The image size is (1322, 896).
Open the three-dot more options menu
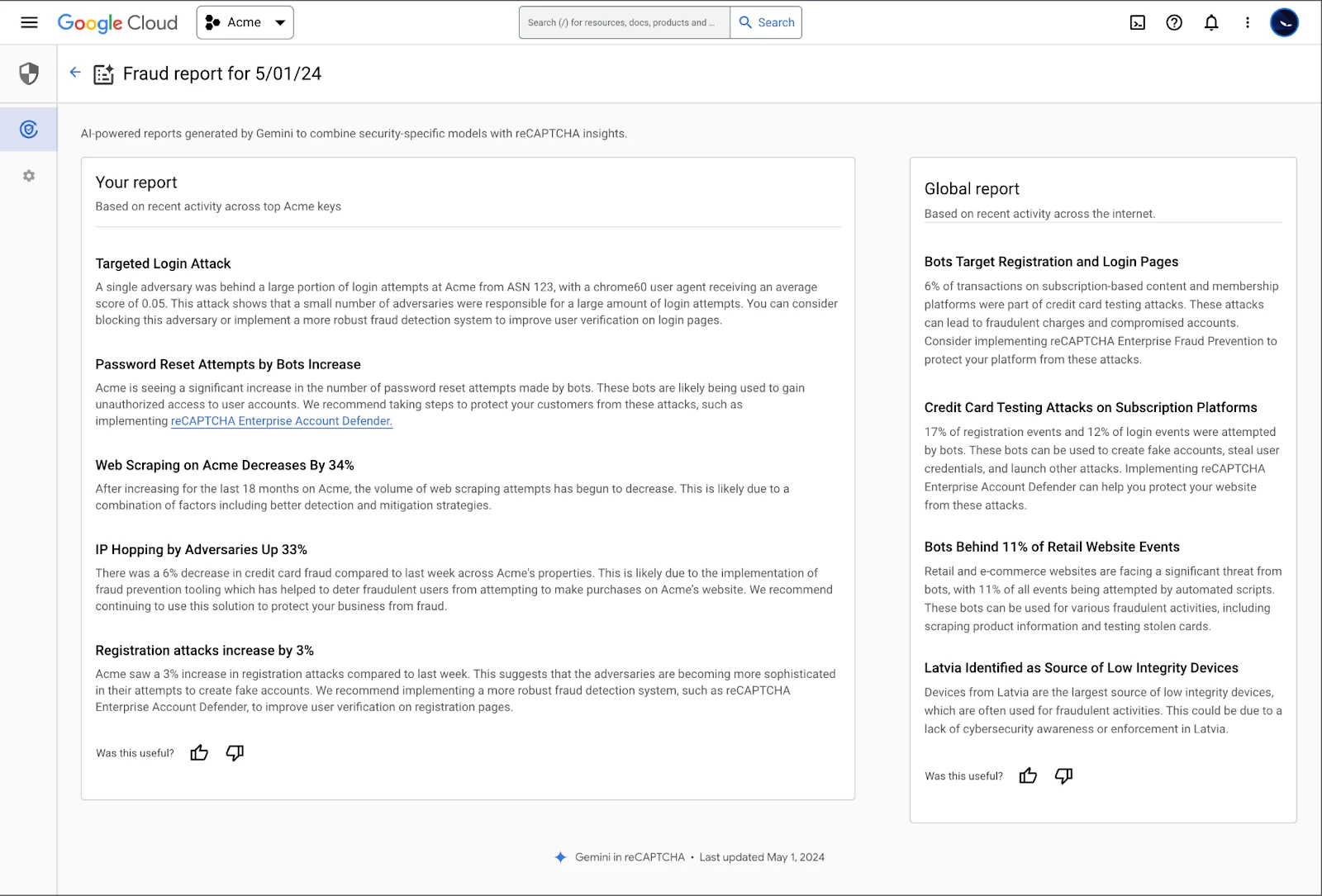[x=1248, y=23]
